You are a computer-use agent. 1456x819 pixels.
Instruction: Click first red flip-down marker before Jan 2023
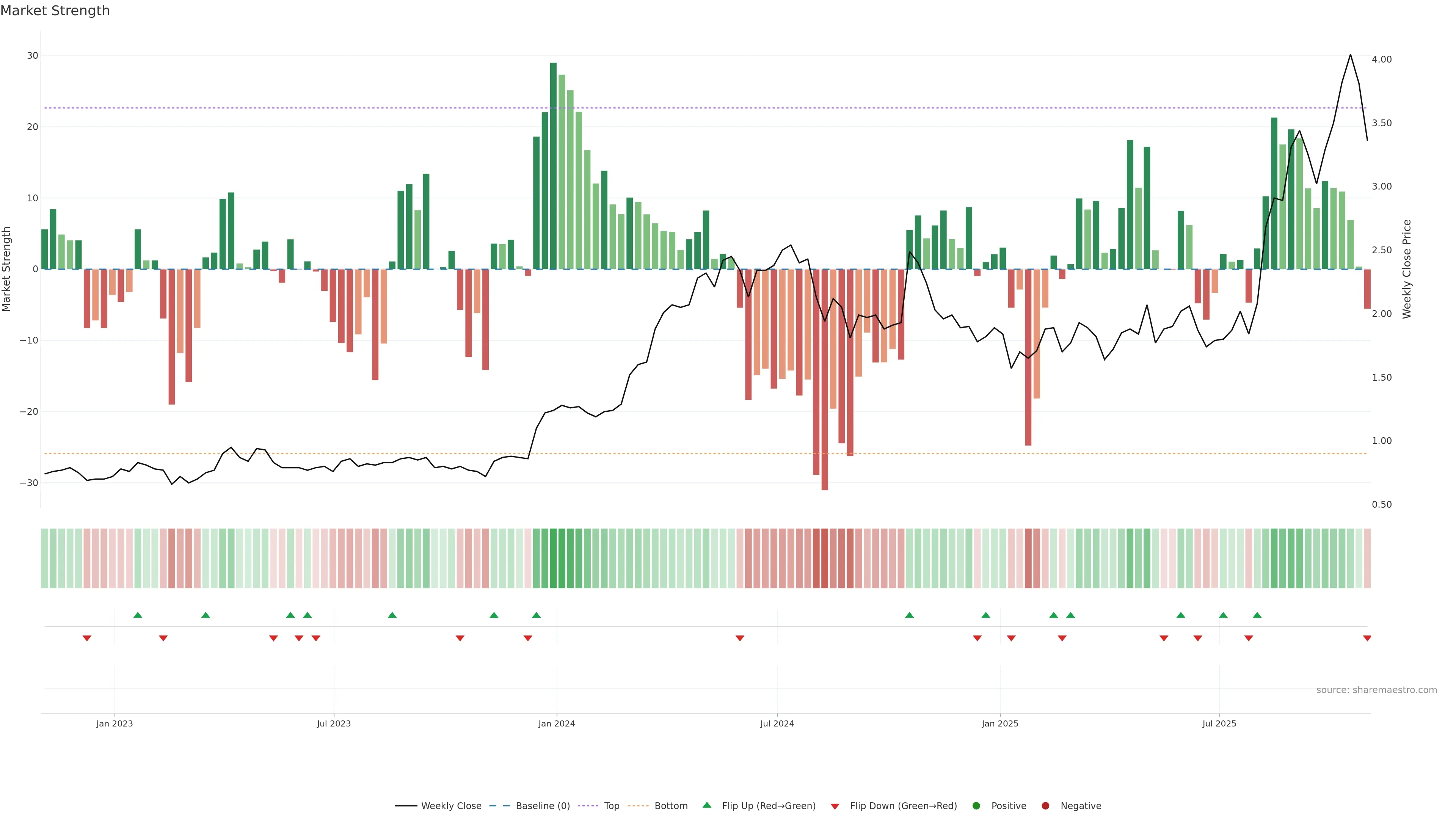point(87,638)
